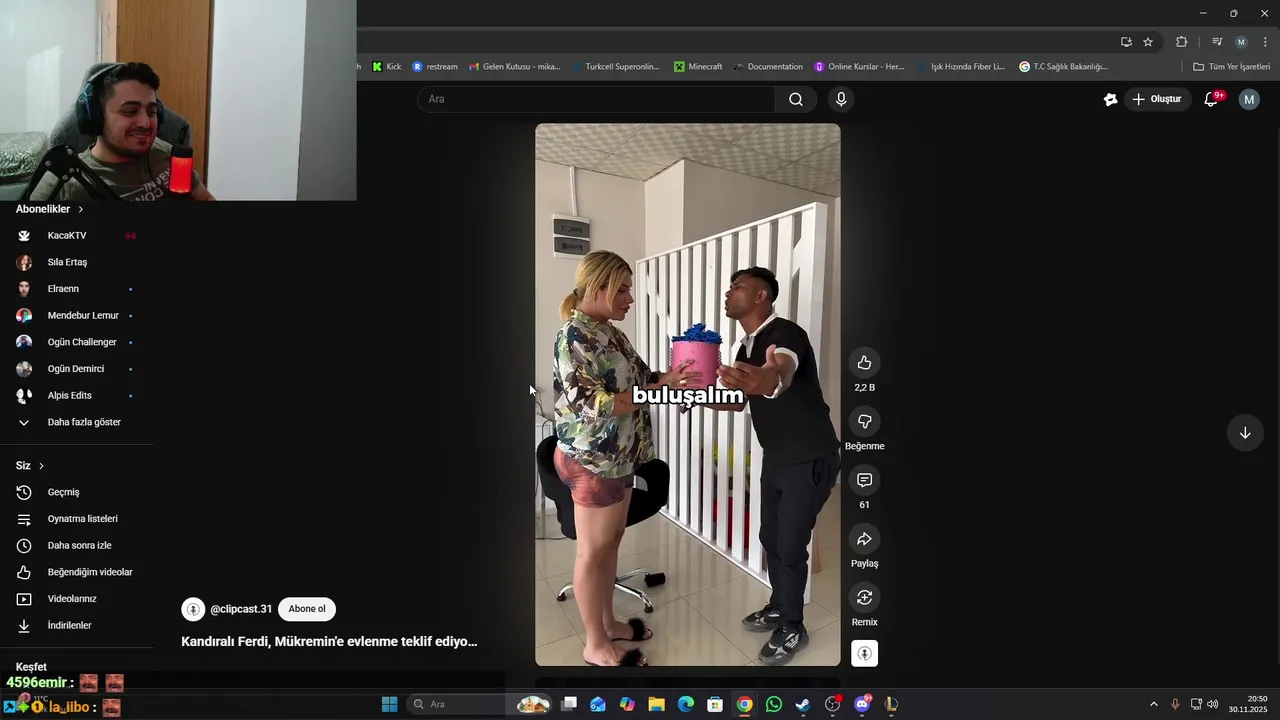Viewport: 1280px width, 720px height.
Task: Open Chrome three-dot menu
Action: [1265, 42]
